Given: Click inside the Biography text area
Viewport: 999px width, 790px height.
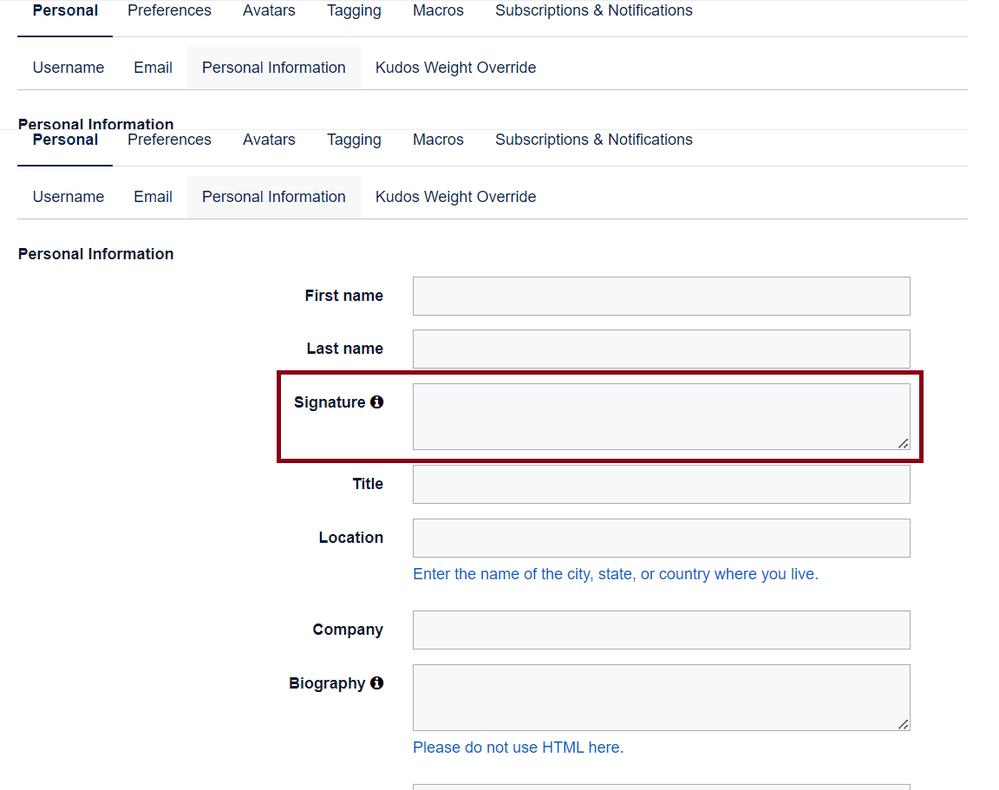Looking at the screenshot, I should [661, 698].
